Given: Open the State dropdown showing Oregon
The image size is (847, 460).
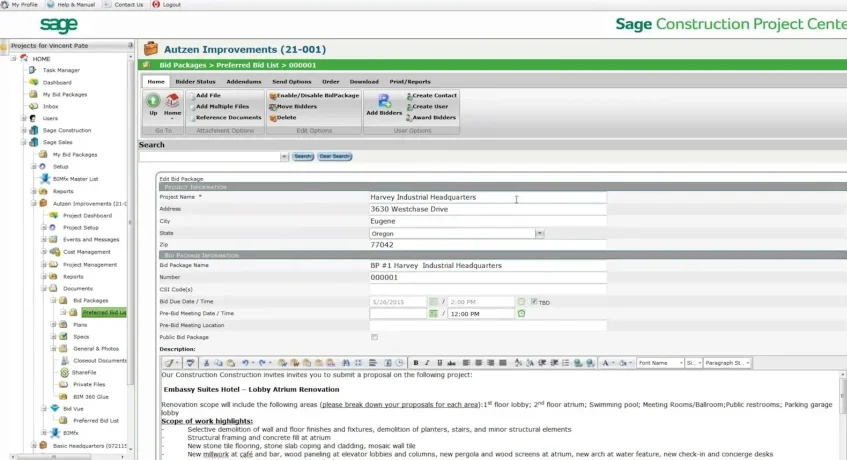Looking at the screenshot, I should point(539,233).
